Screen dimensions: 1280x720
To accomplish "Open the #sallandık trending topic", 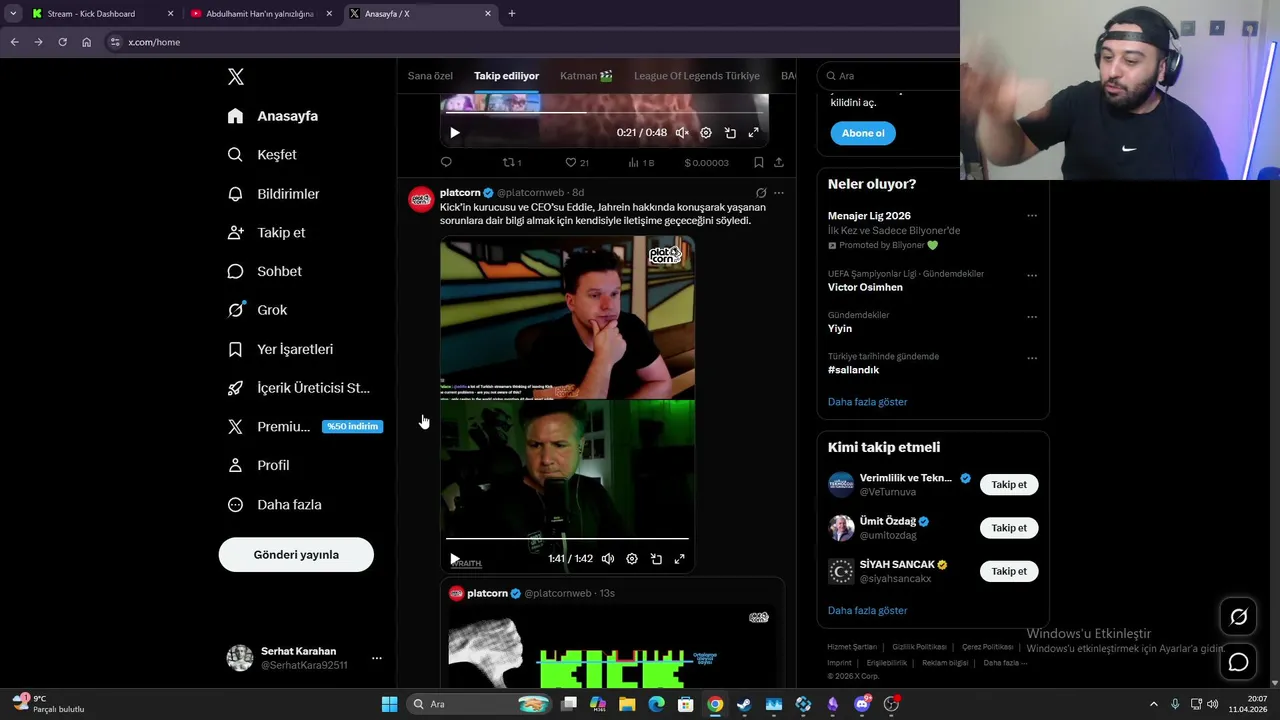I will coord(853,370).
